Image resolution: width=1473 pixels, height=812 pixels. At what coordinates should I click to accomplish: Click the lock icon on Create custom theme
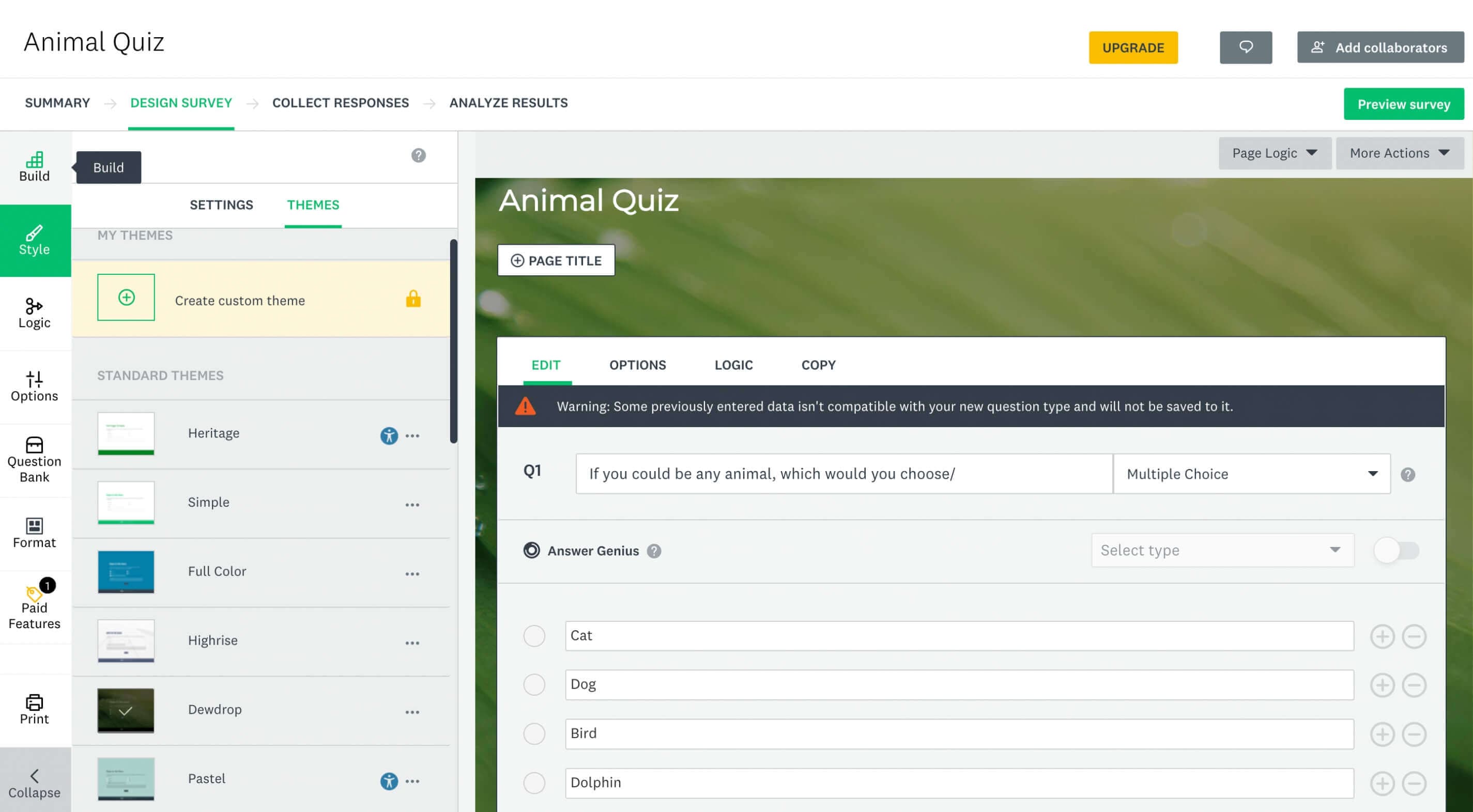[413, 298]
